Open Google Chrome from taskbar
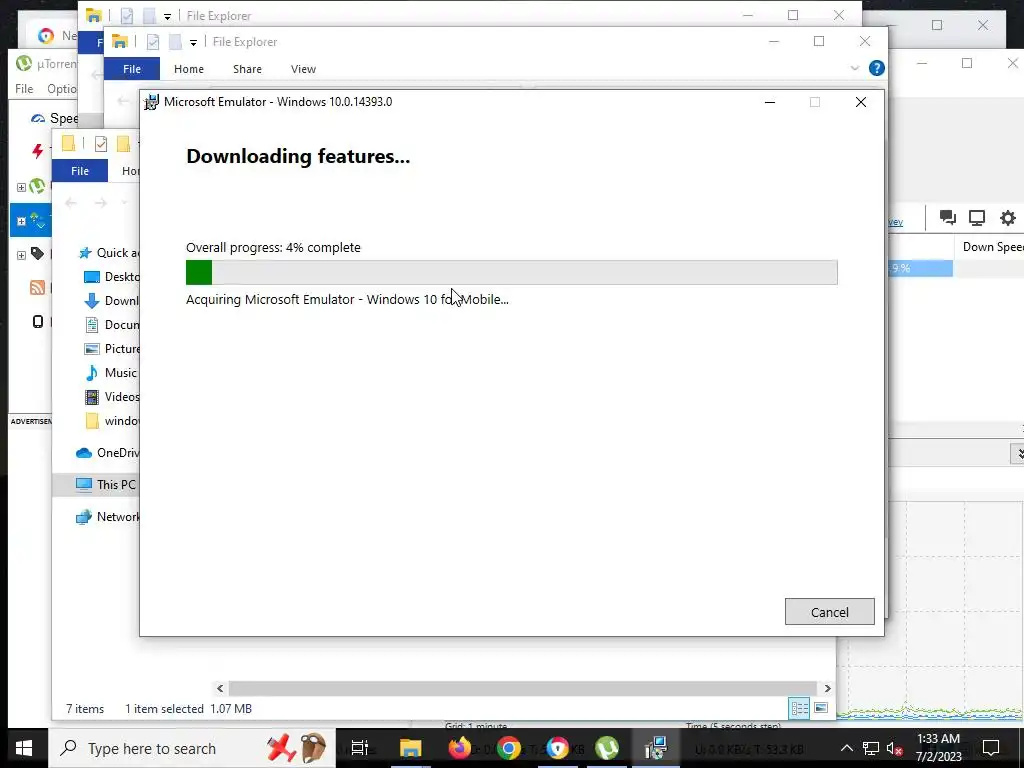 (x=509, y=748)
